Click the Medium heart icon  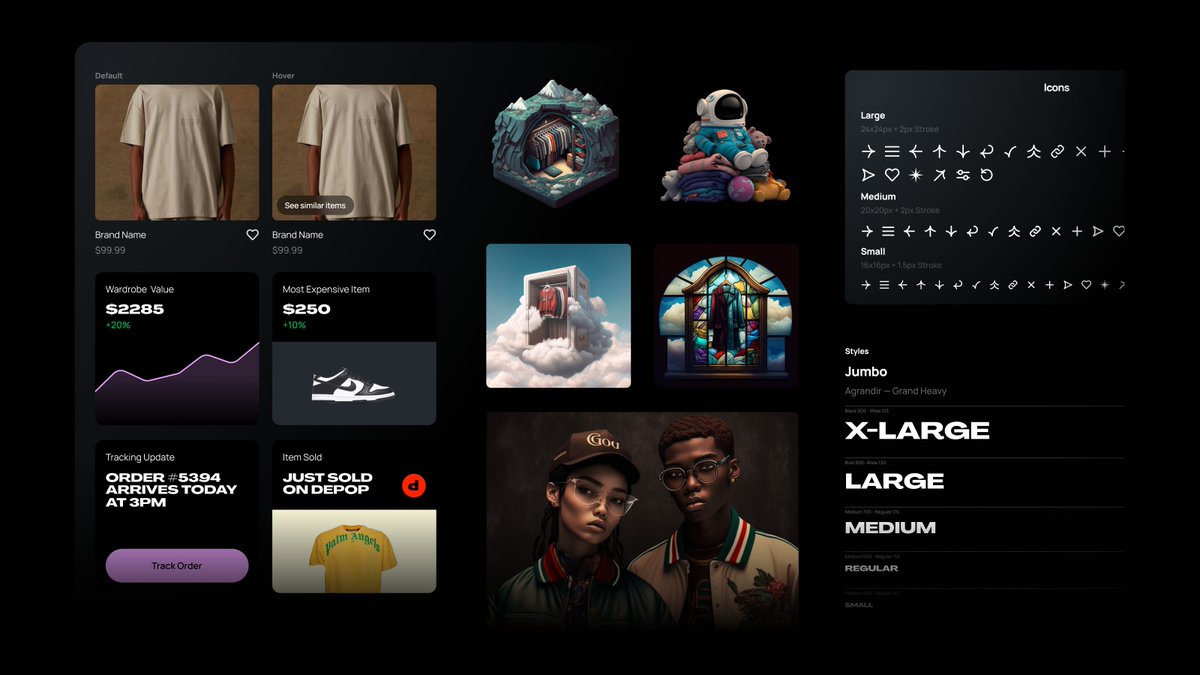tap(1119, 231)
